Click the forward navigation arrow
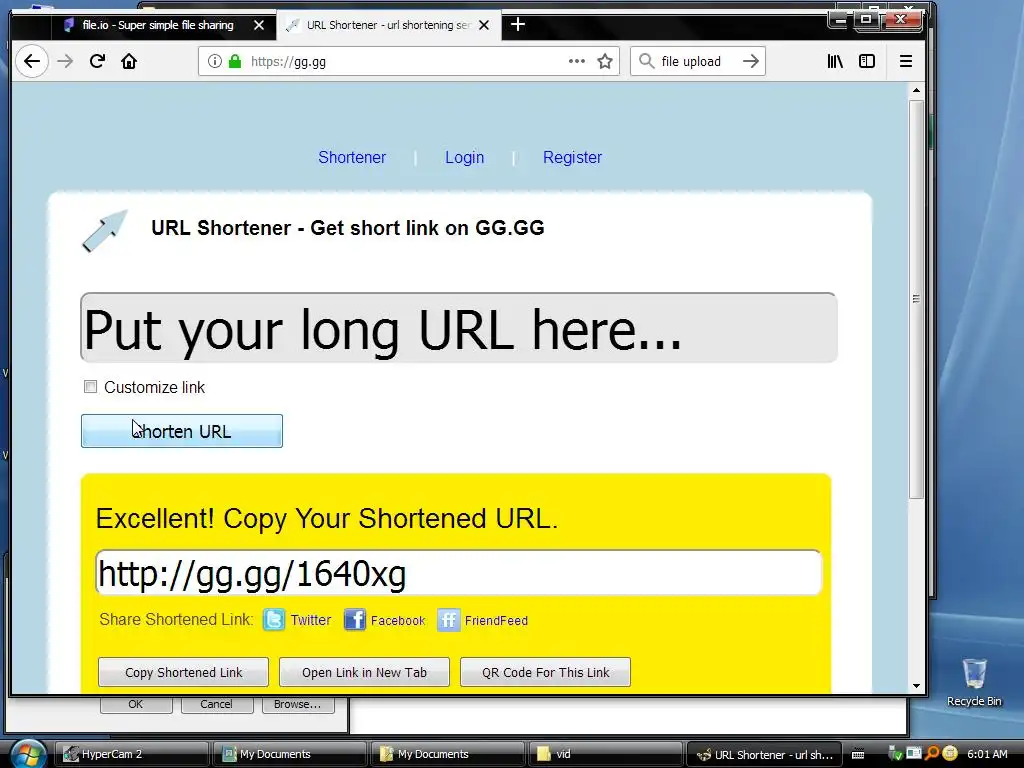 pyautogui.click(x=65, y=61)
